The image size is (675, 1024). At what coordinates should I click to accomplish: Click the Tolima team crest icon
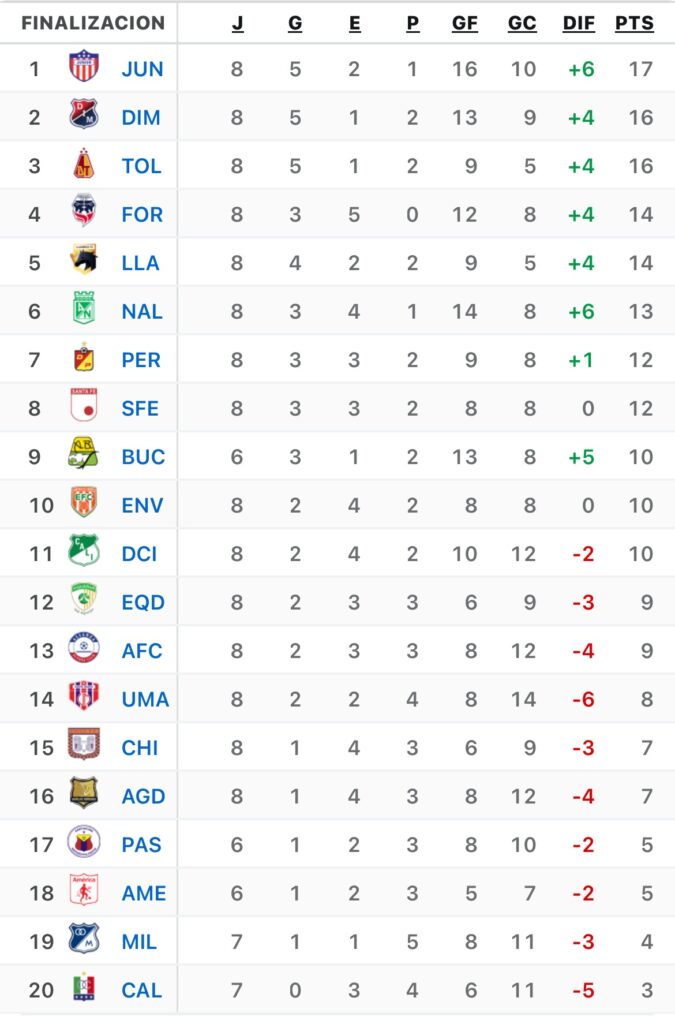pos(84,165)
